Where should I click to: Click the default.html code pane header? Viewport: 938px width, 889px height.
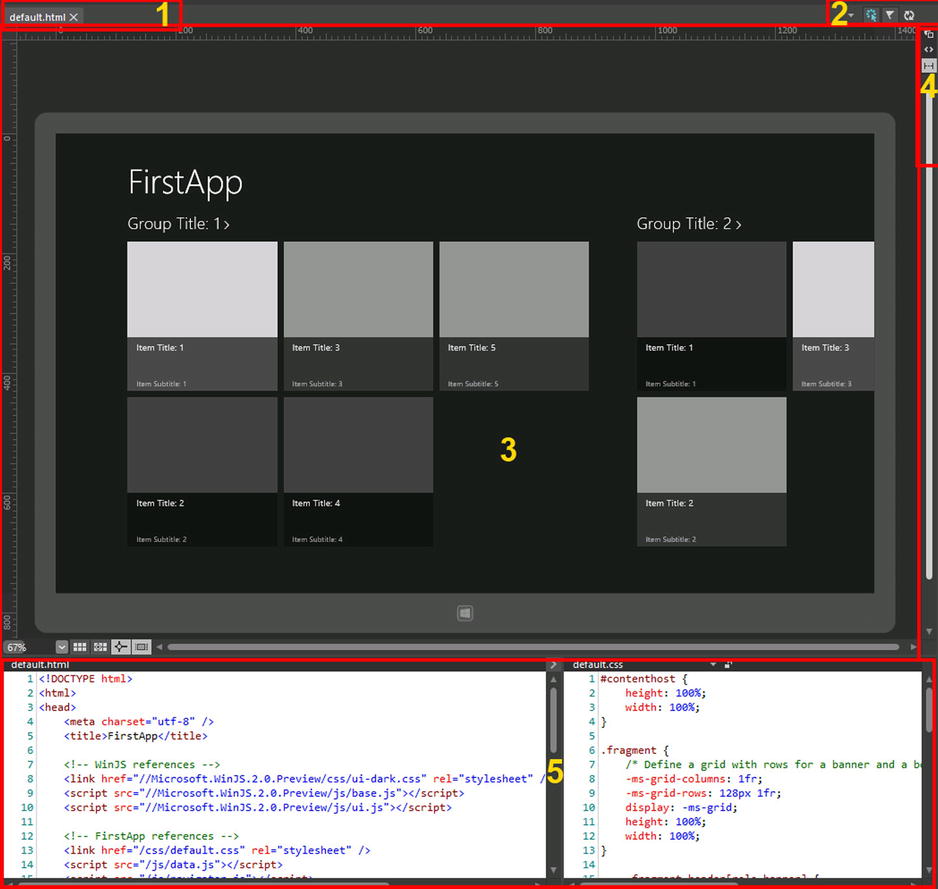click(x=40, y=665)
